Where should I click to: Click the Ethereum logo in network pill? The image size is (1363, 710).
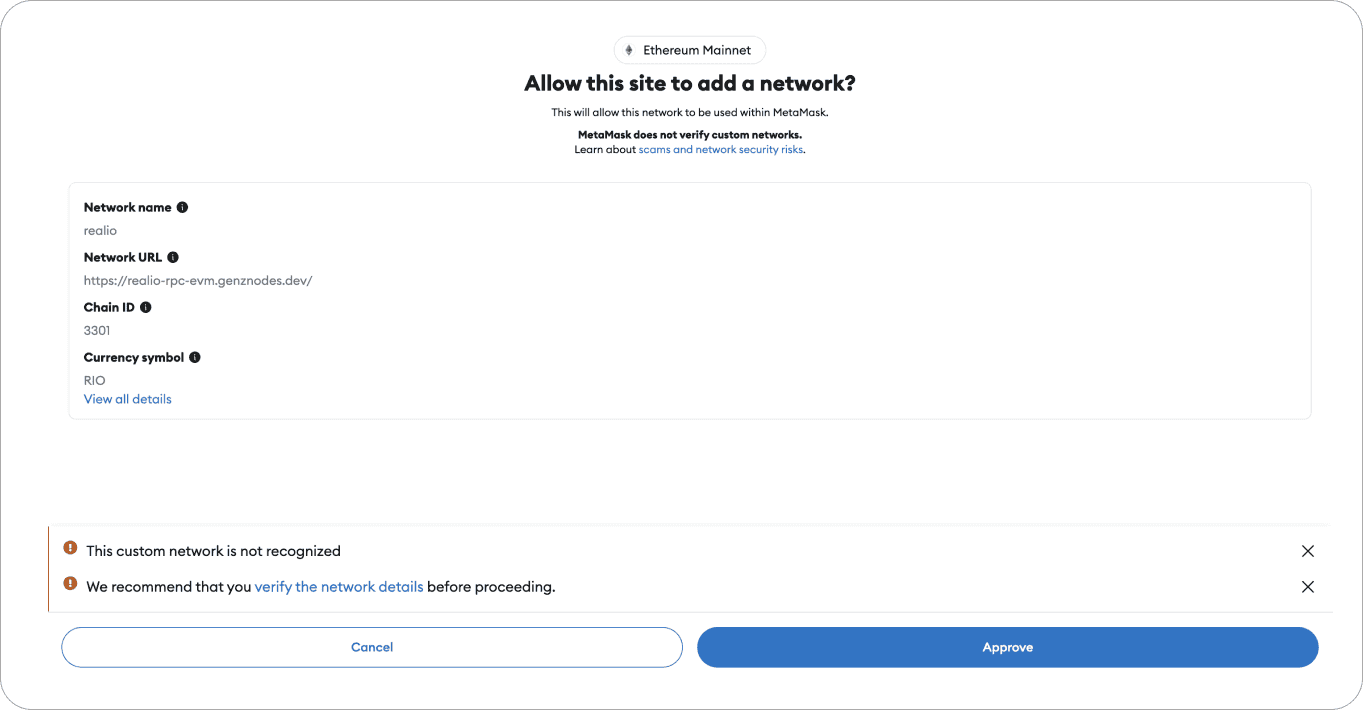point(629,50)
